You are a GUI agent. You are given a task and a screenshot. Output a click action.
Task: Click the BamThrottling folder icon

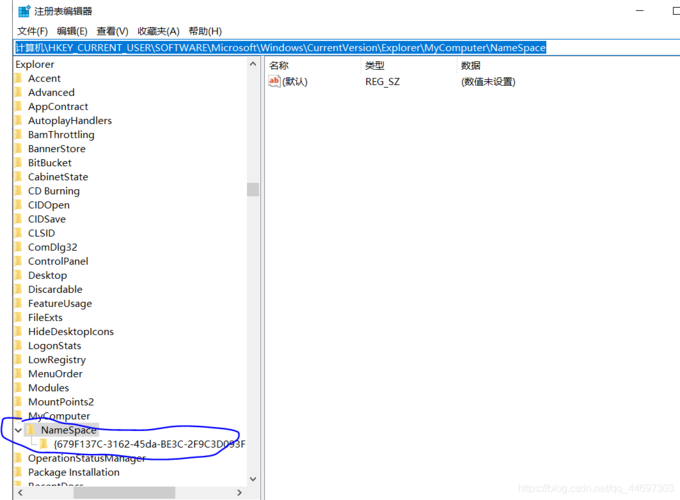tap(18, 134)
